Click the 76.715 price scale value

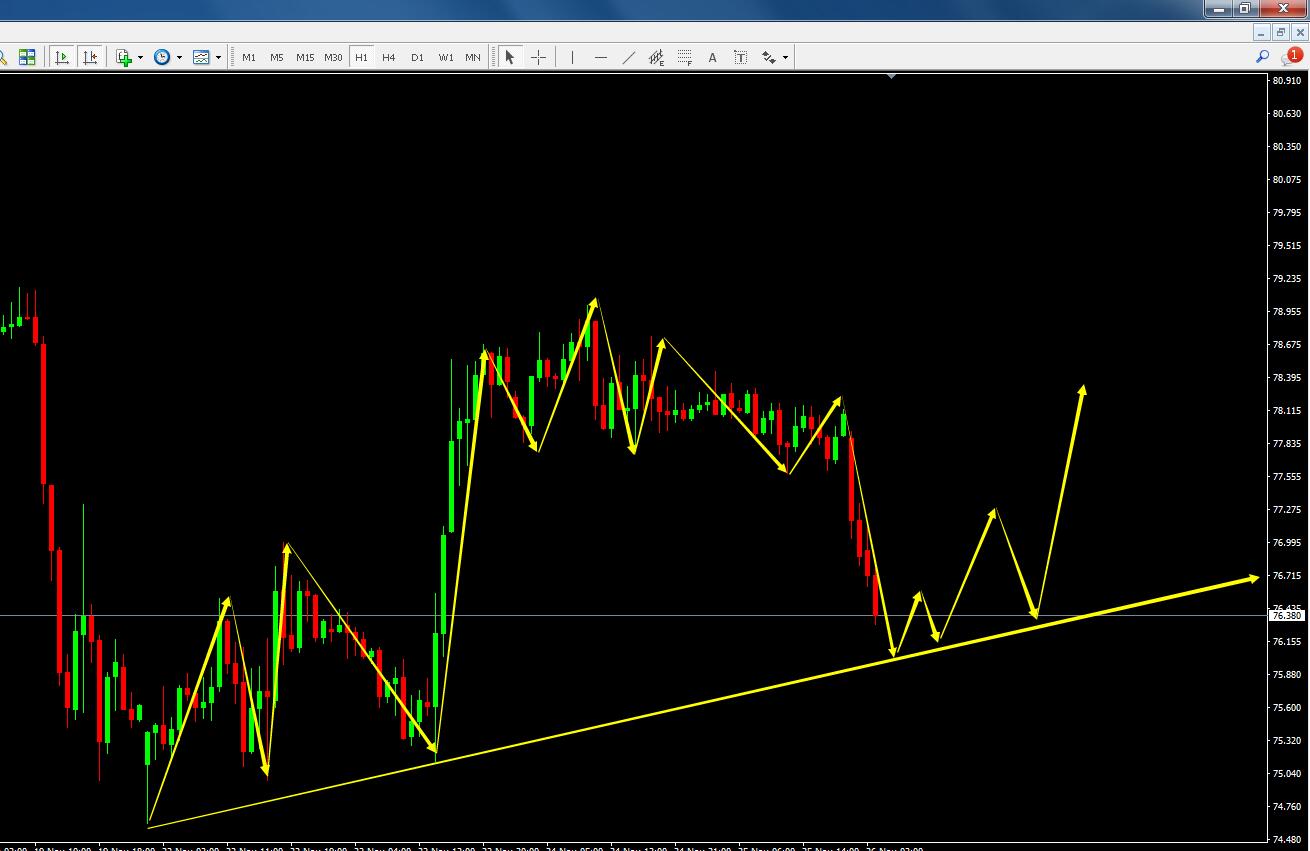[x=1286, y=576]
